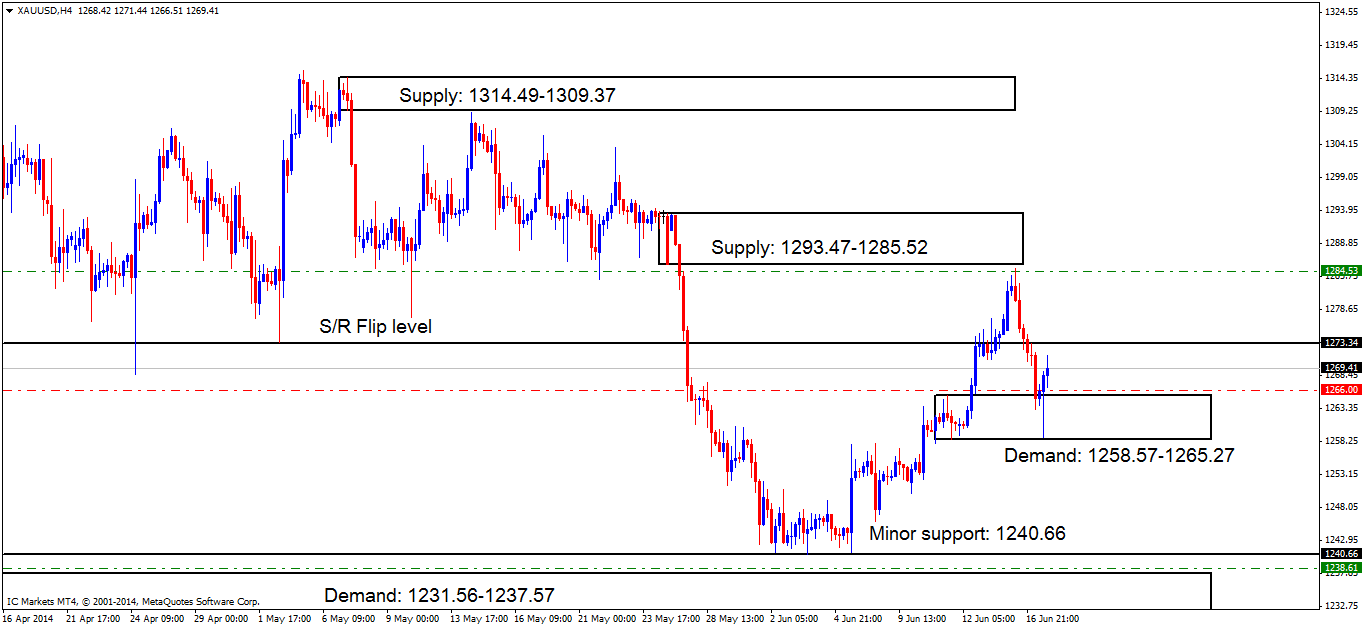Viewport: 1362px width, 627px height.
Task: Click the '13 May 17:00' time axis label
Action: [x=477, y=619]
